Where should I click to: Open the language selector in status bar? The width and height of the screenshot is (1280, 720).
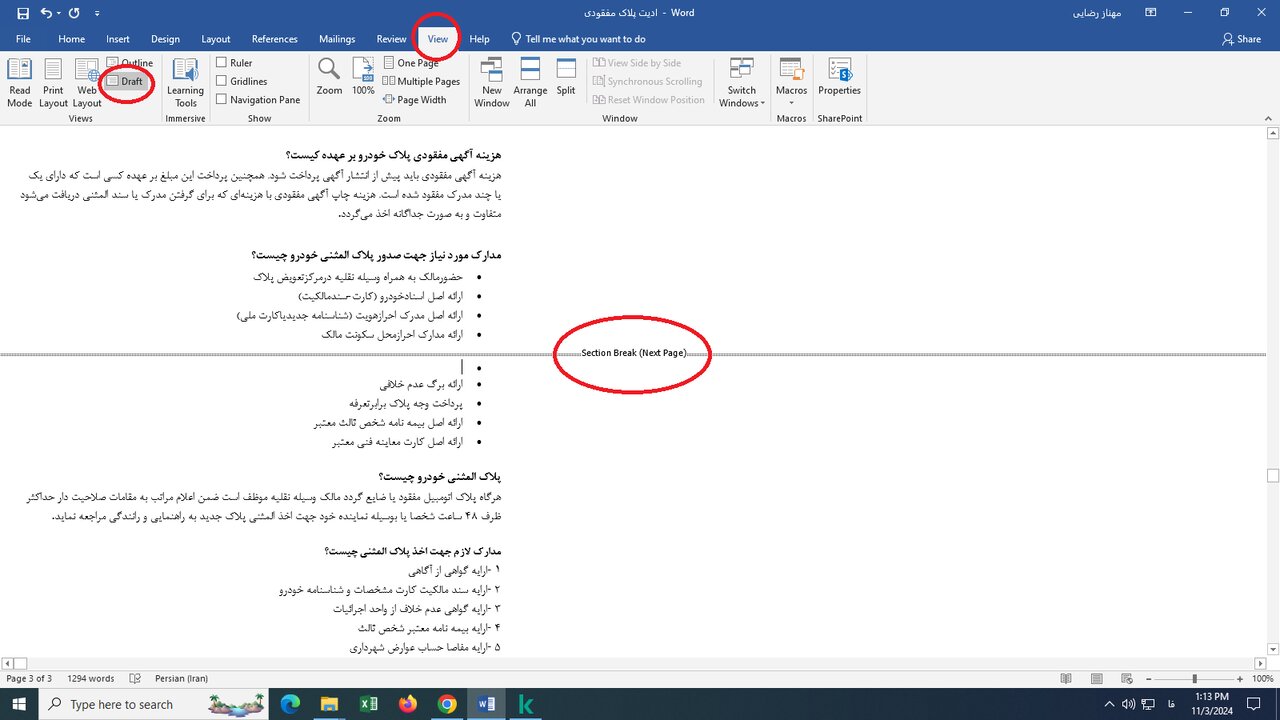click(x=180, y=678)
